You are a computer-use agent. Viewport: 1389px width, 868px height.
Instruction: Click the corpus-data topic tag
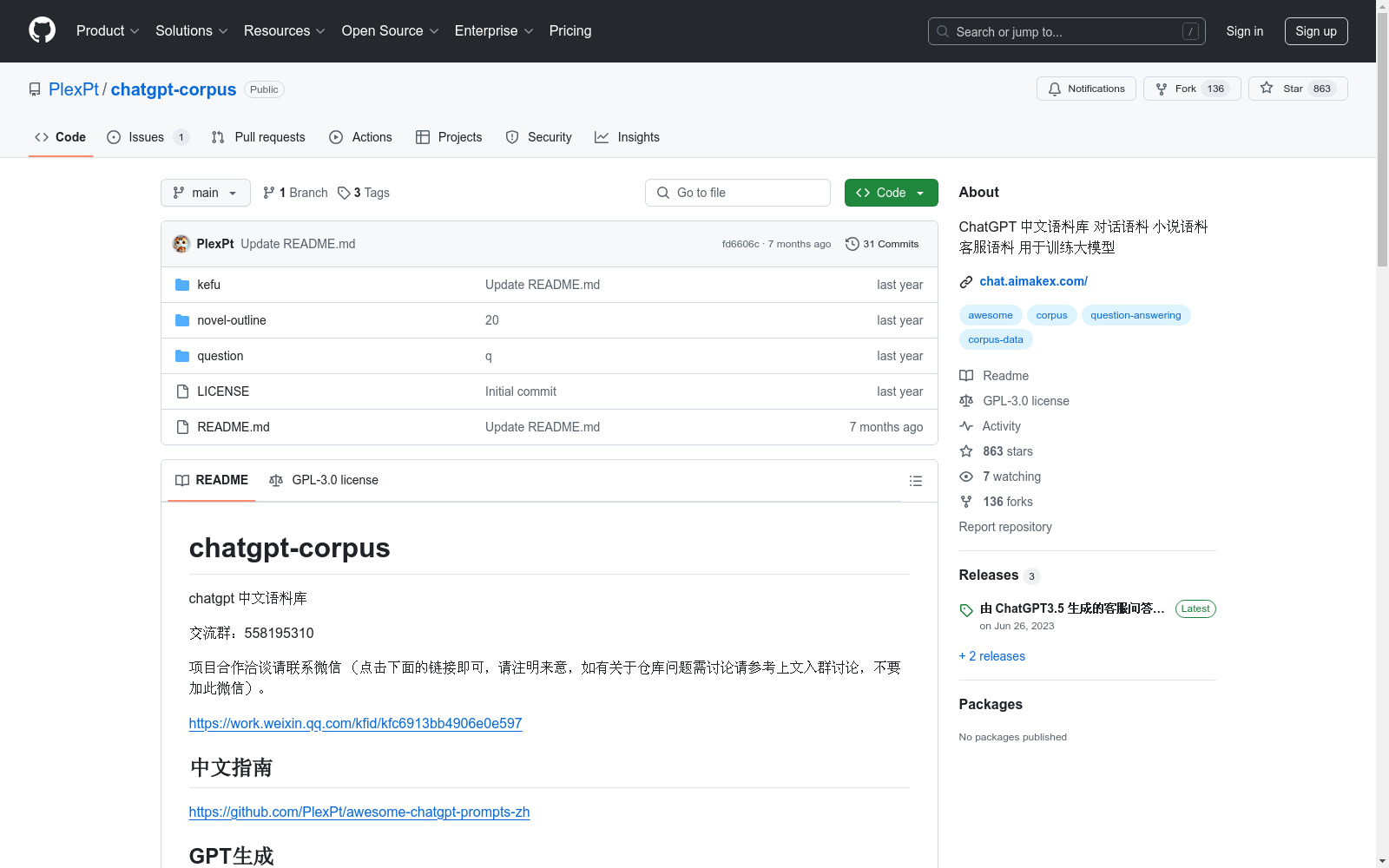(x=996, y=339)
